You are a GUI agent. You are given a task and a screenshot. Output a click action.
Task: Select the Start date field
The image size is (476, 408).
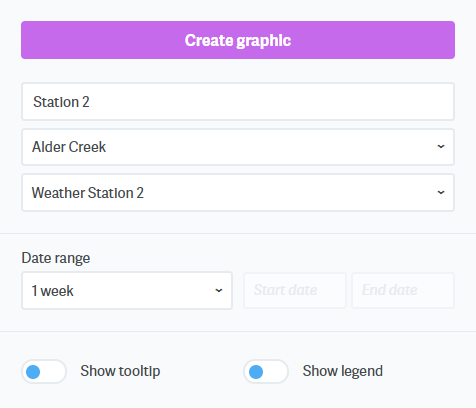(x=295, y=290)
